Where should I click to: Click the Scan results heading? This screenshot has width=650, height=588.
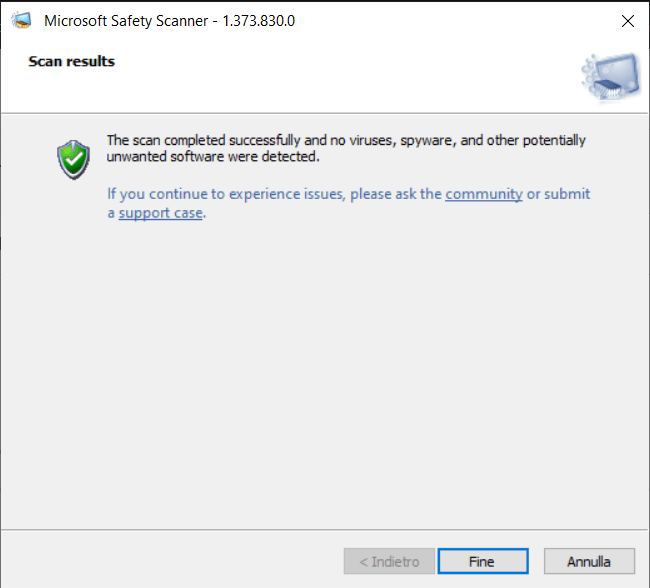71,61
